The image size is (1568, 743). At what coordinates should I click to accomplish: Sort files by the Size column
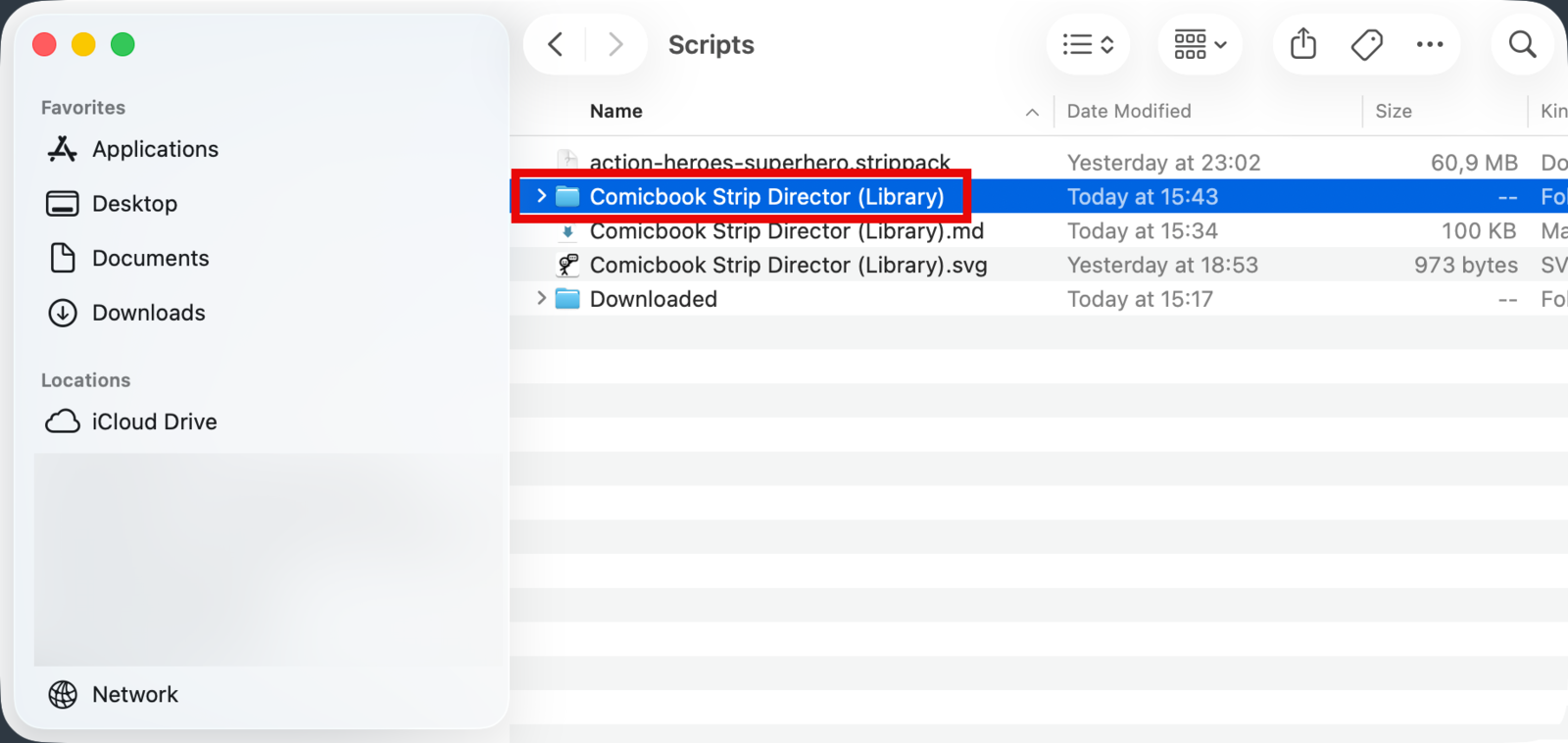(x=1394, y=111)
